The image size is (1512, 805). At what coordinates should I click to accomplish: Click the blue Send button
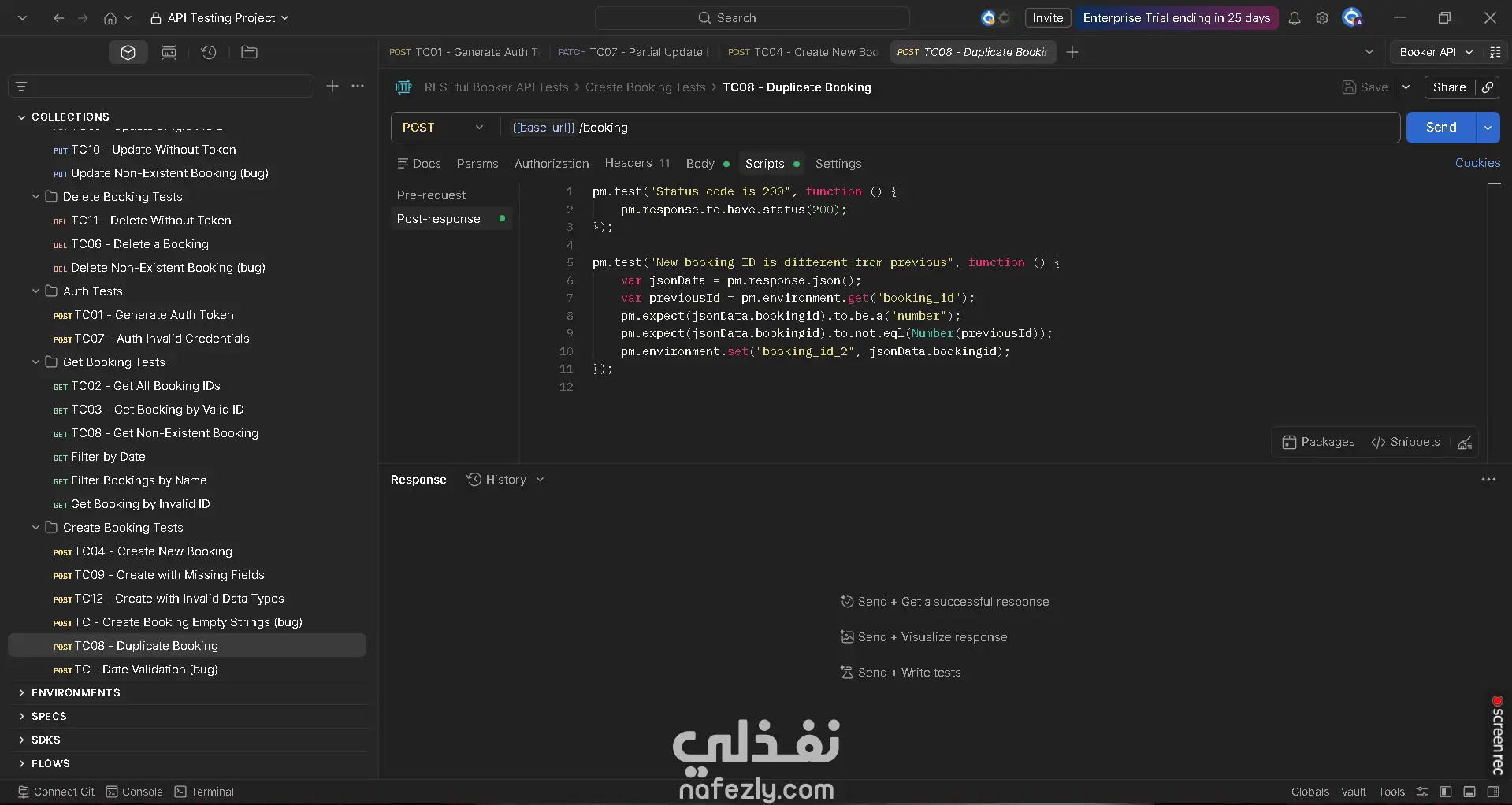(1441, 128)
